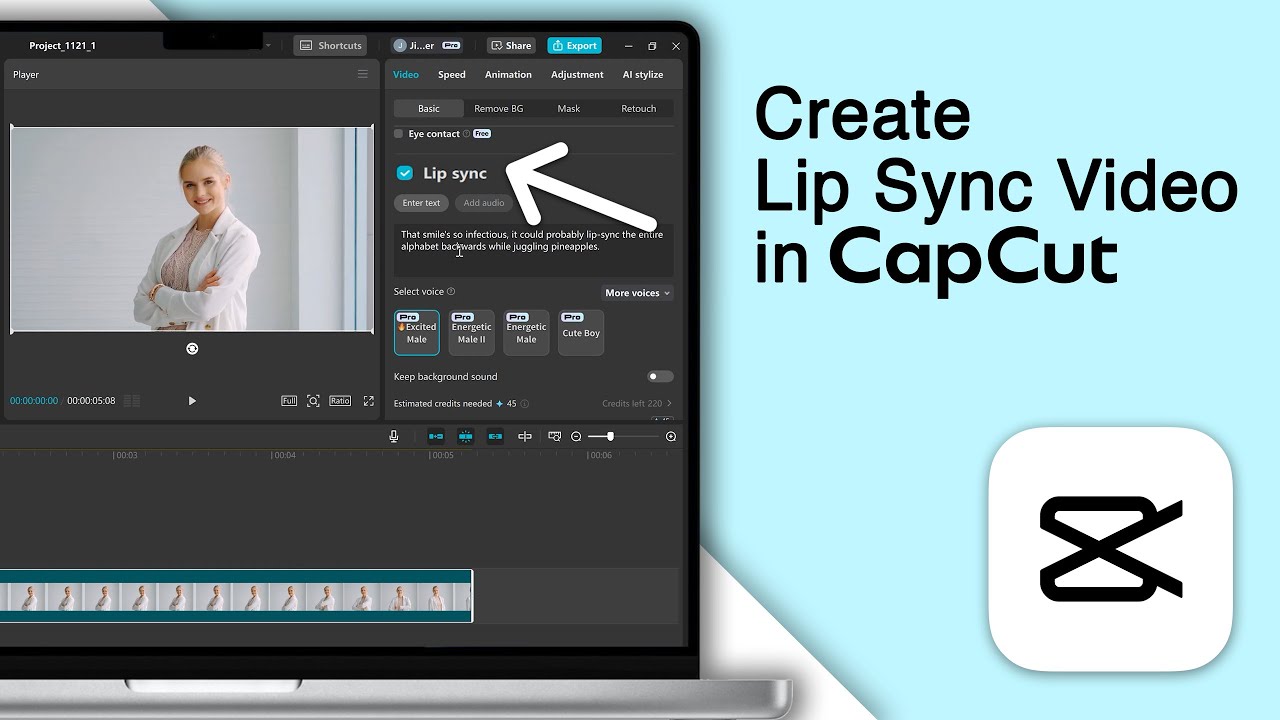Show the Eye contact info icon
Viewport: 1280px width, 720px height.
(467, 134)
